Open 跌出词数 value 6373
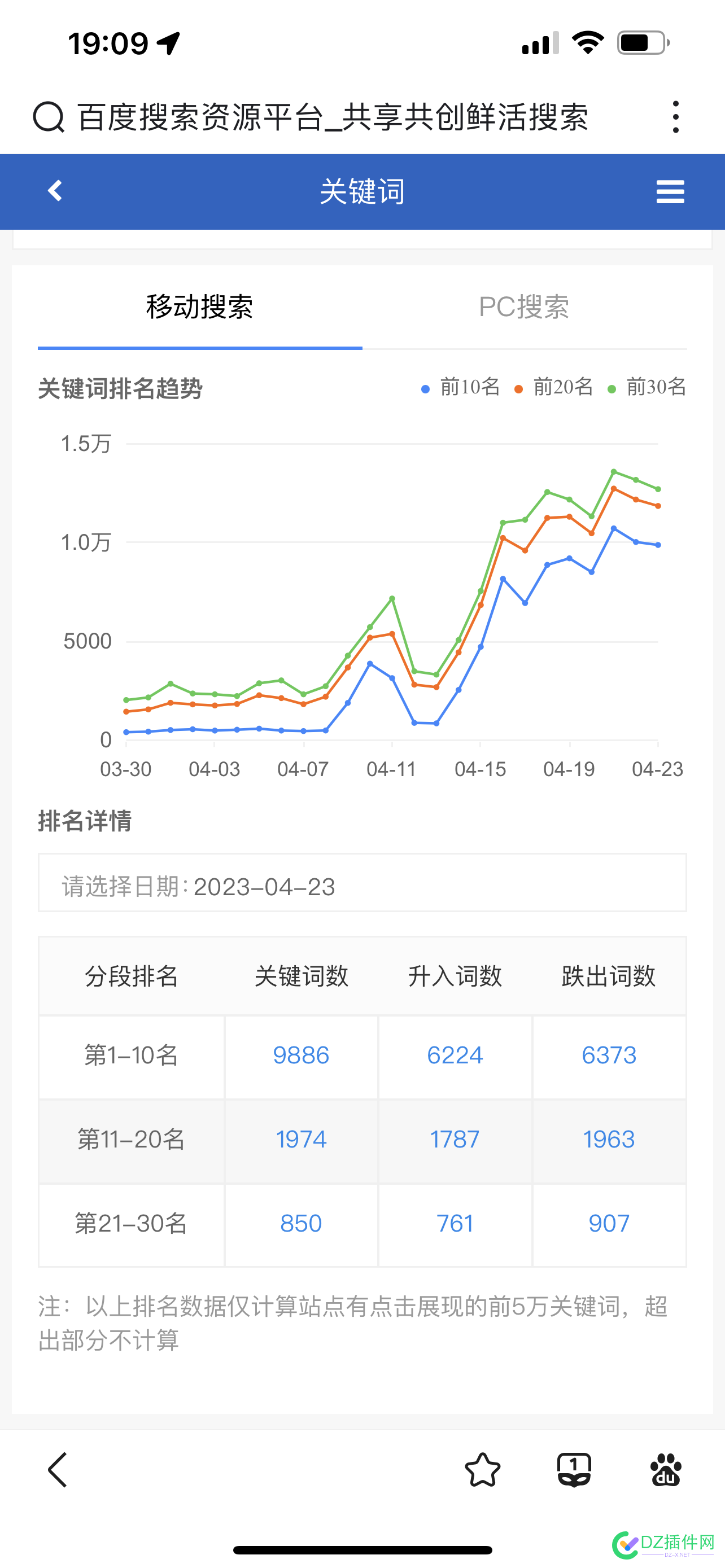This screenshot has height=1568, width=725. click(609, 1055)
